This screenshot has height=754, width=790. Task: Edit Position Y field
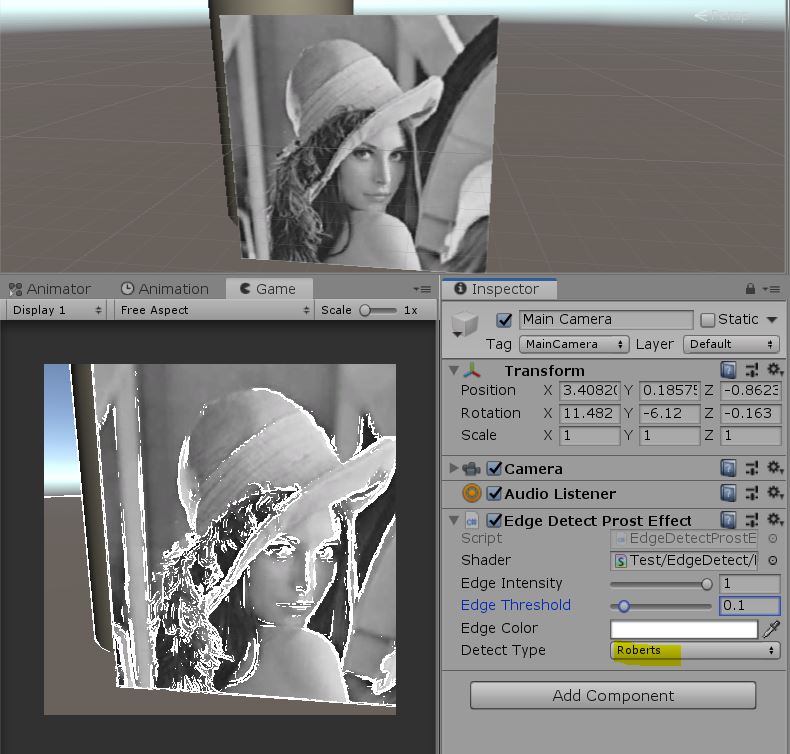pos(670,391)
